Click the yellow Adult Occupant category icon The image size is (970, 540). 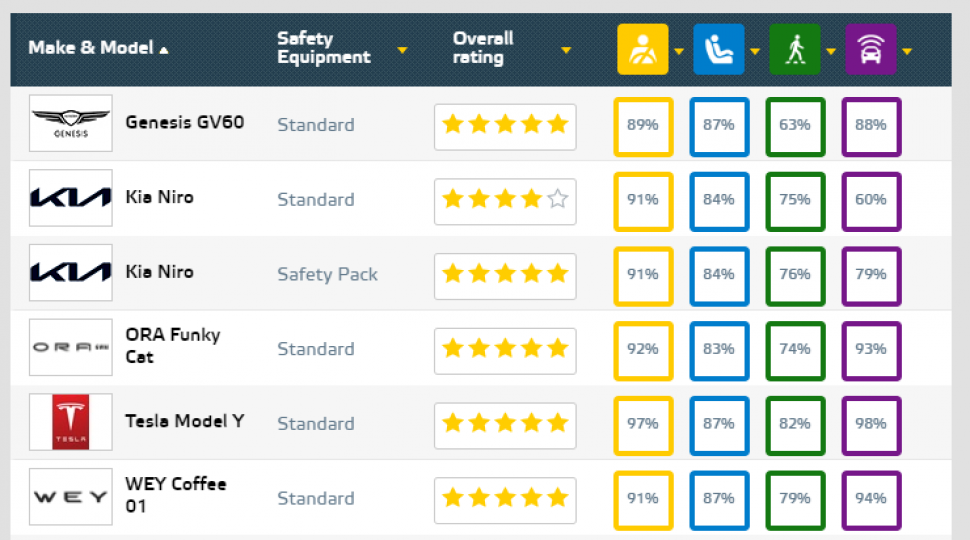642,50
